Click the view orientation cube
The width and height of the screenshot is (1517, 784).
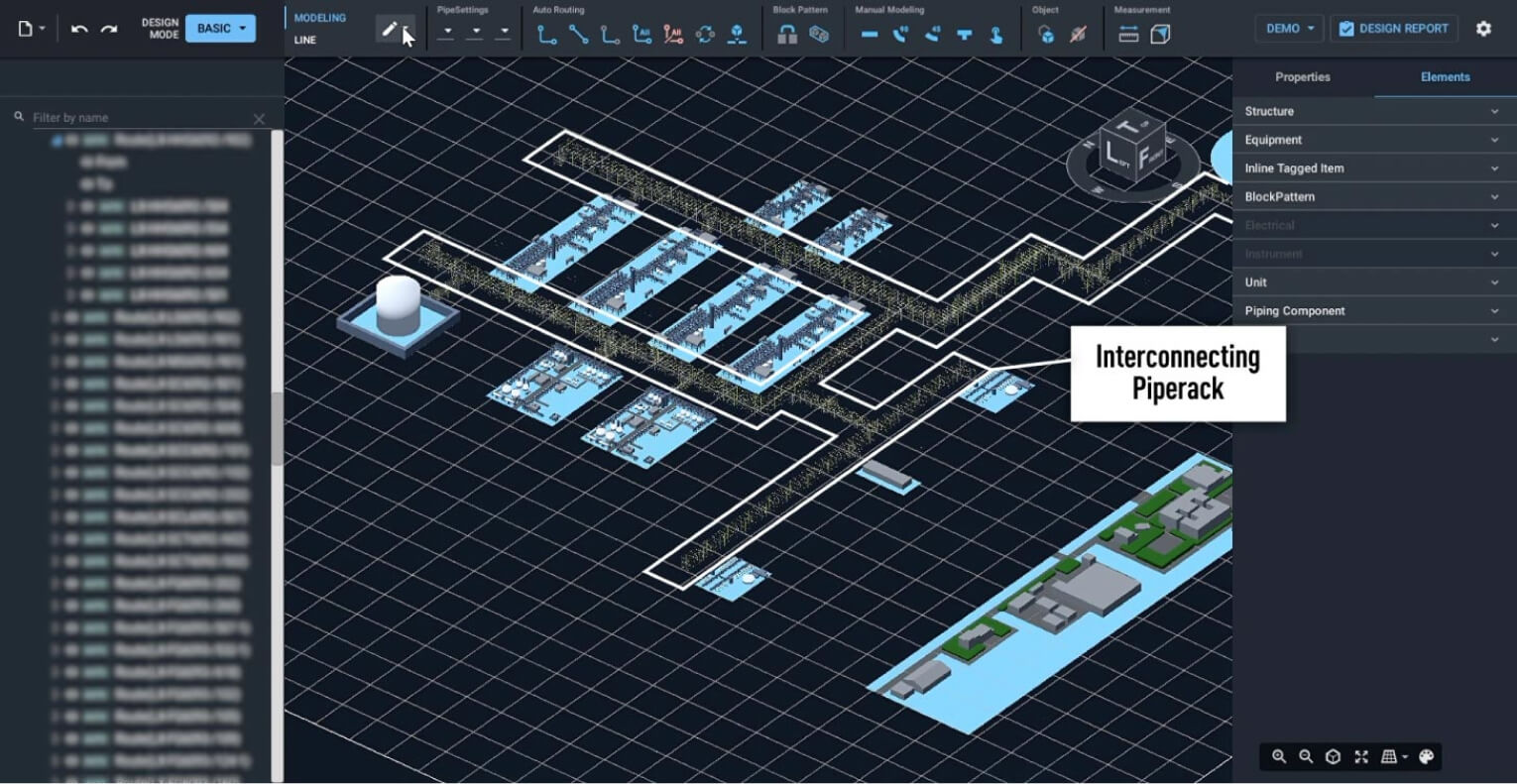(1131, 150)
